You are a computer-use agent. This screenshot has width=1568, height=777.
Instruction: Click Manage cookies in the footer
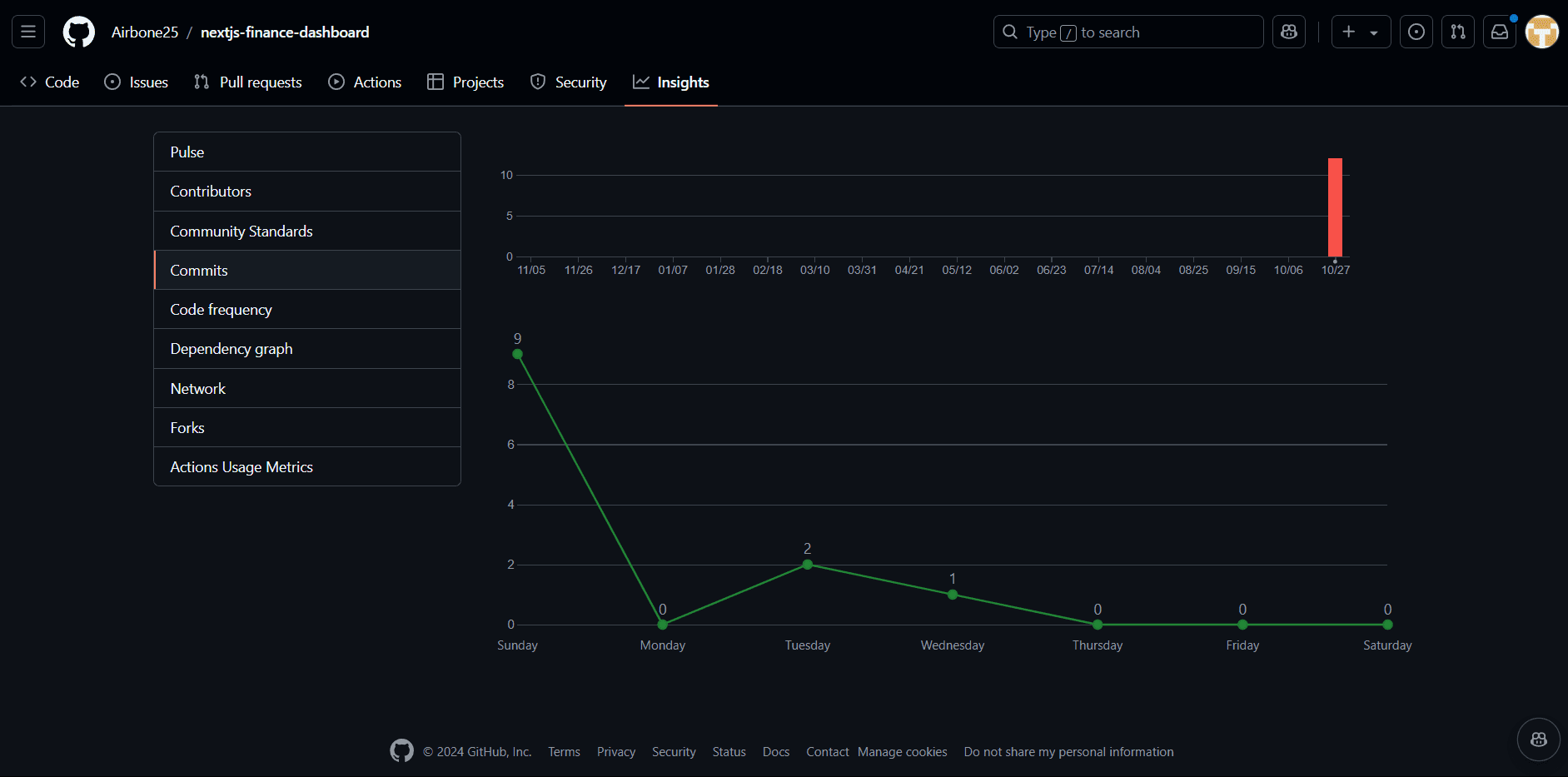(x=903, y=752)
